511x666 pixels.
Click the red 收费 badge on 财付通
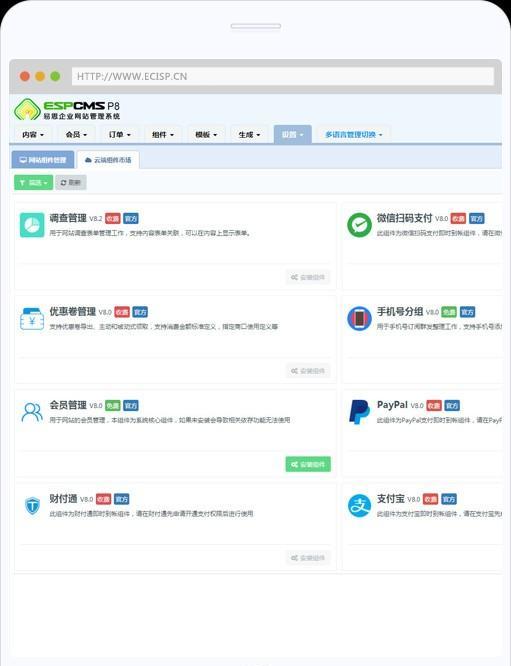tap(103, 499)
